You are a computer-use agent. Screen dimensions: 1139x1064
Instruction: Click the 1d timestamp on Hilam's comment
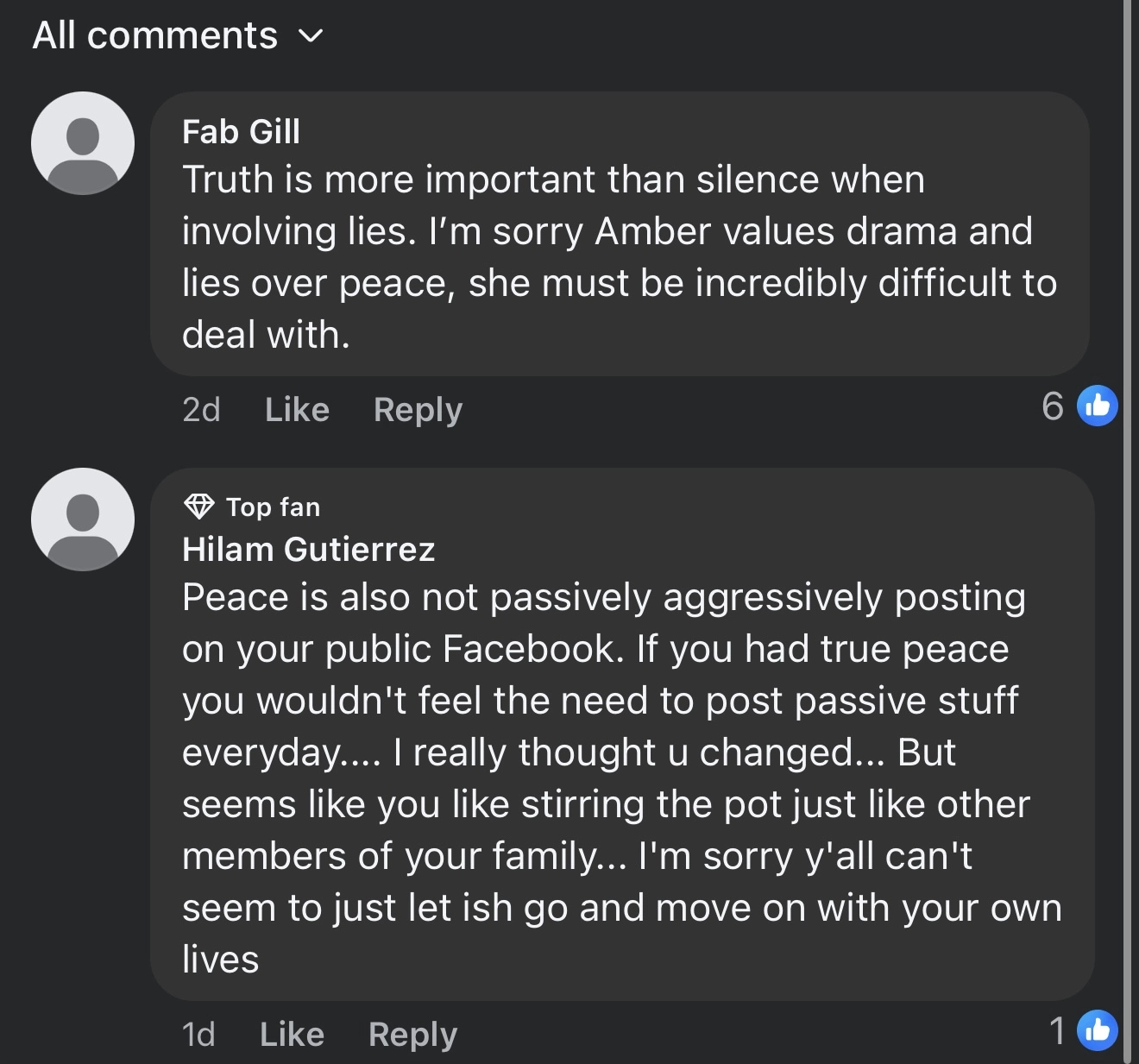click(x=198, y=1034)
